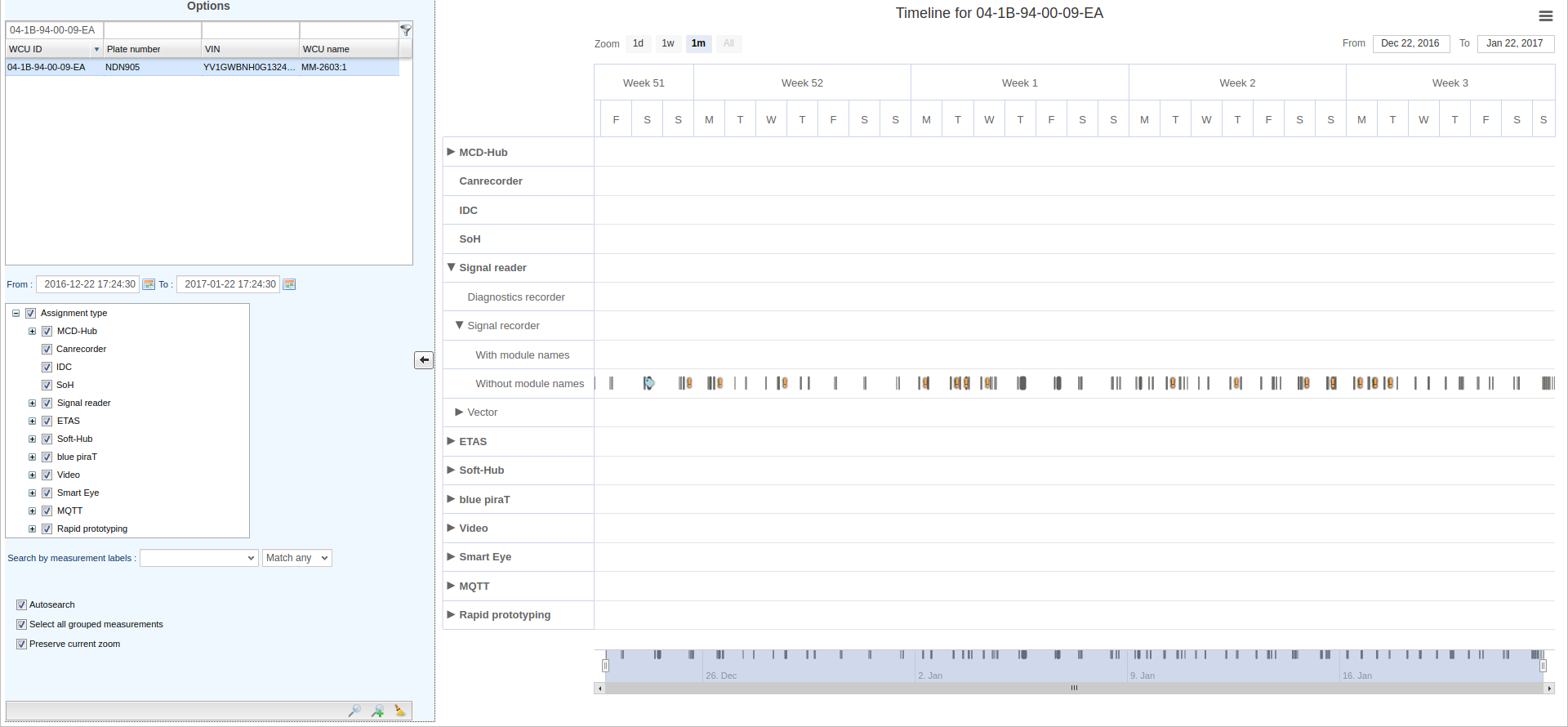This screenshot has height=727, width=1568.
Task: Open the From date calendar picker icon
Action: pos(149,284)
